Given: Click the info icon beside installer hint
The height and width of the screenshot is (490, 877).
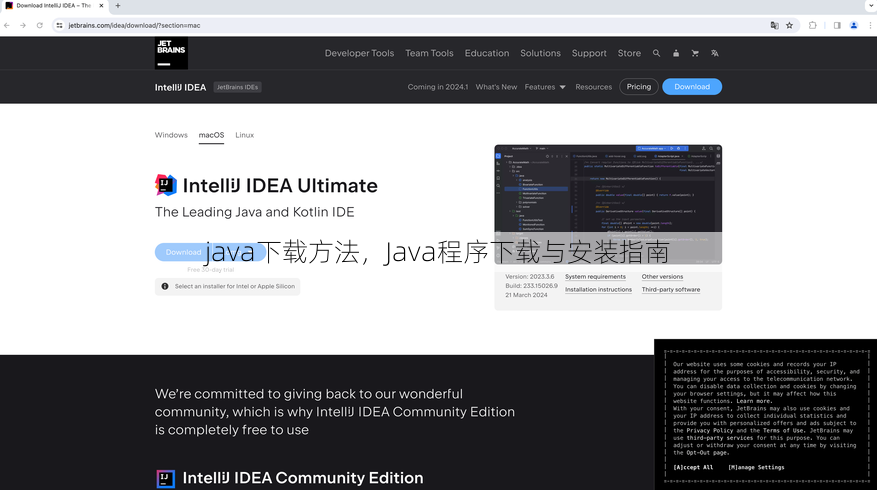Looking at the screenshot, I should (x=165, y=286).
